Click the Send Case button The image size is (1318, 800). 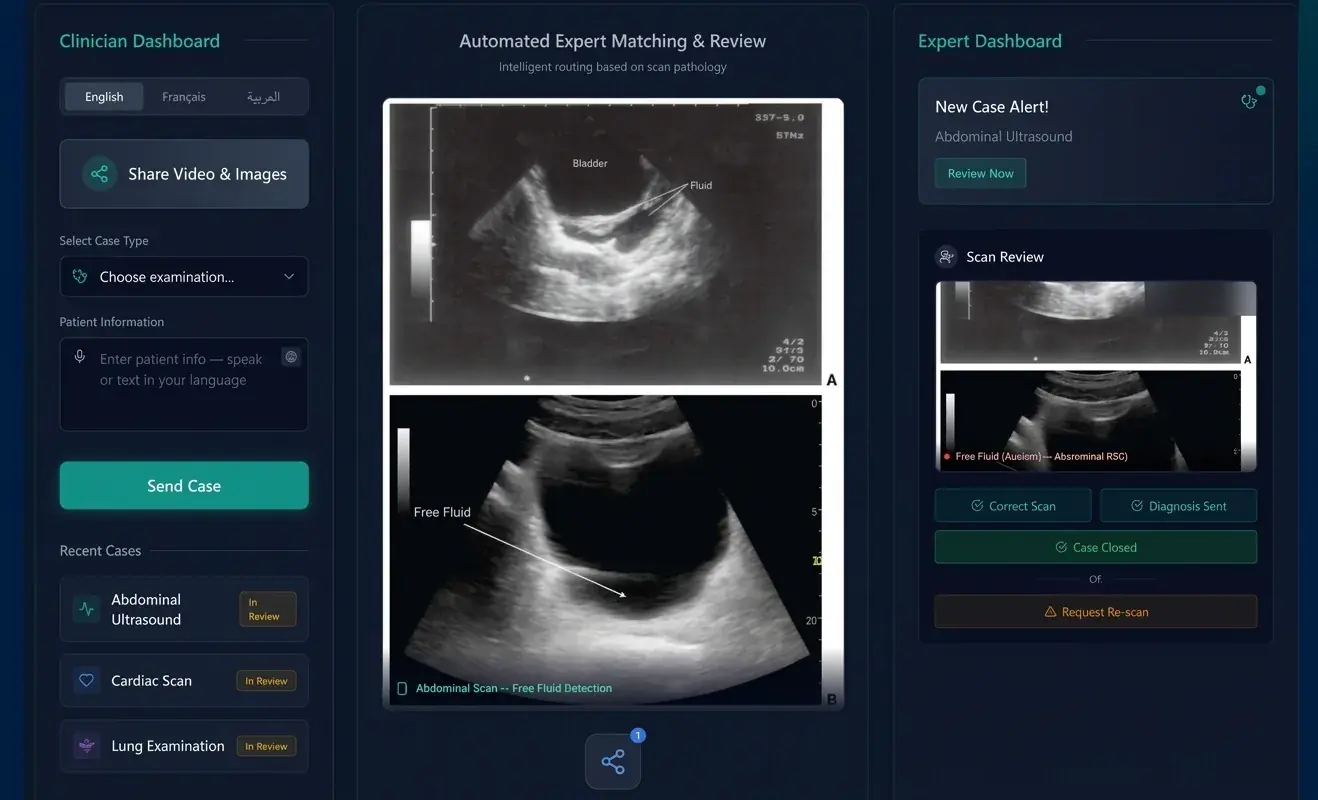pyautogui.click(x=184, y=485)
